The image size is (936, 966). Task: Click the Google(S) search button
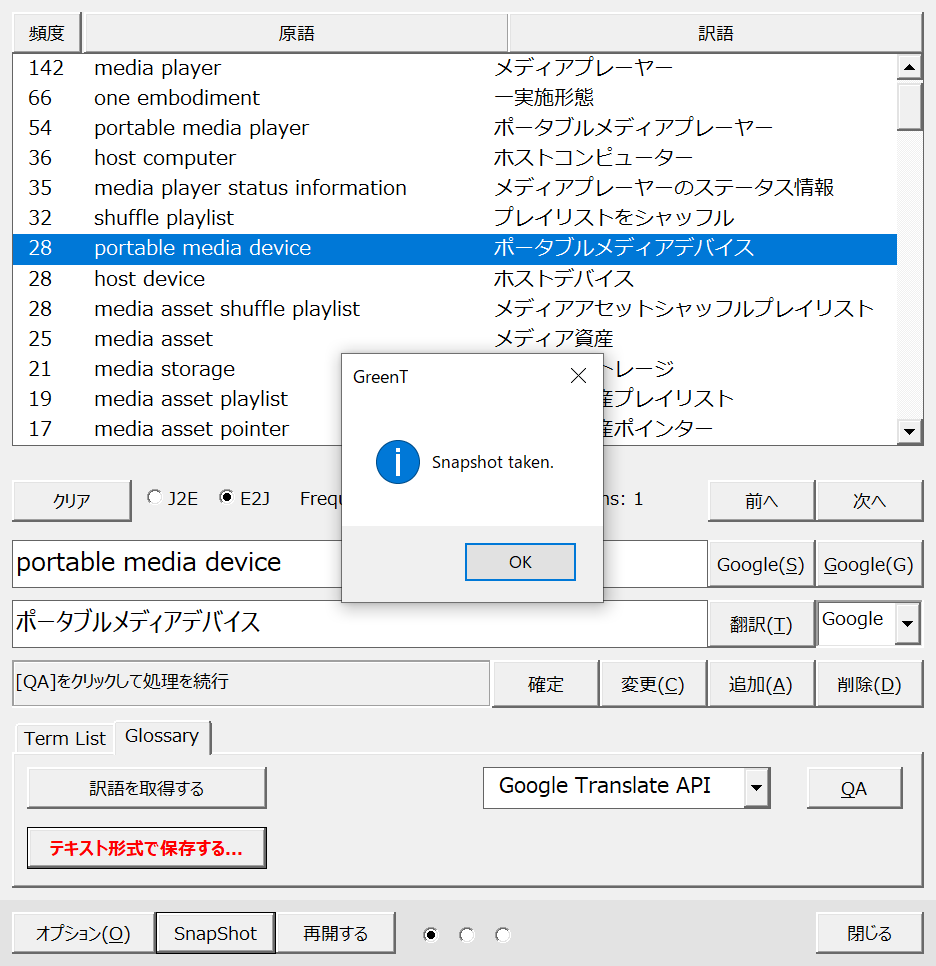coord(761,564)
